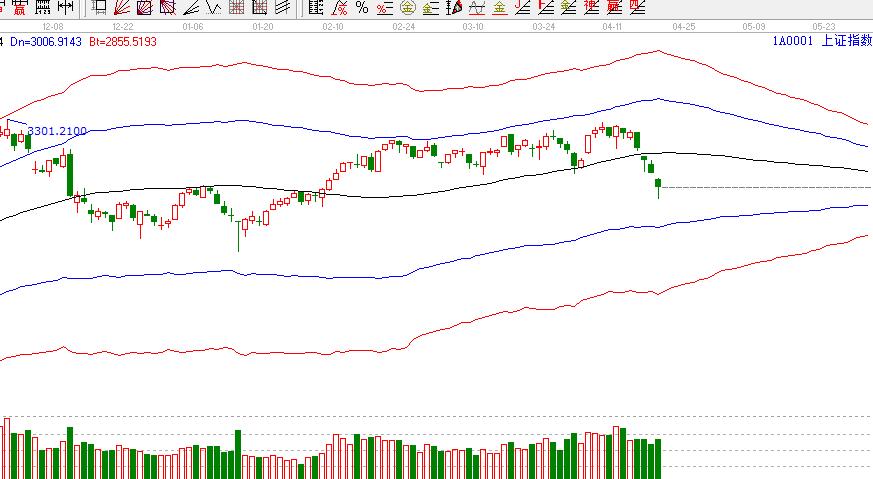The image size is (873, 479).
Task: Click the black percent sign icon
Action: point(361,7)
